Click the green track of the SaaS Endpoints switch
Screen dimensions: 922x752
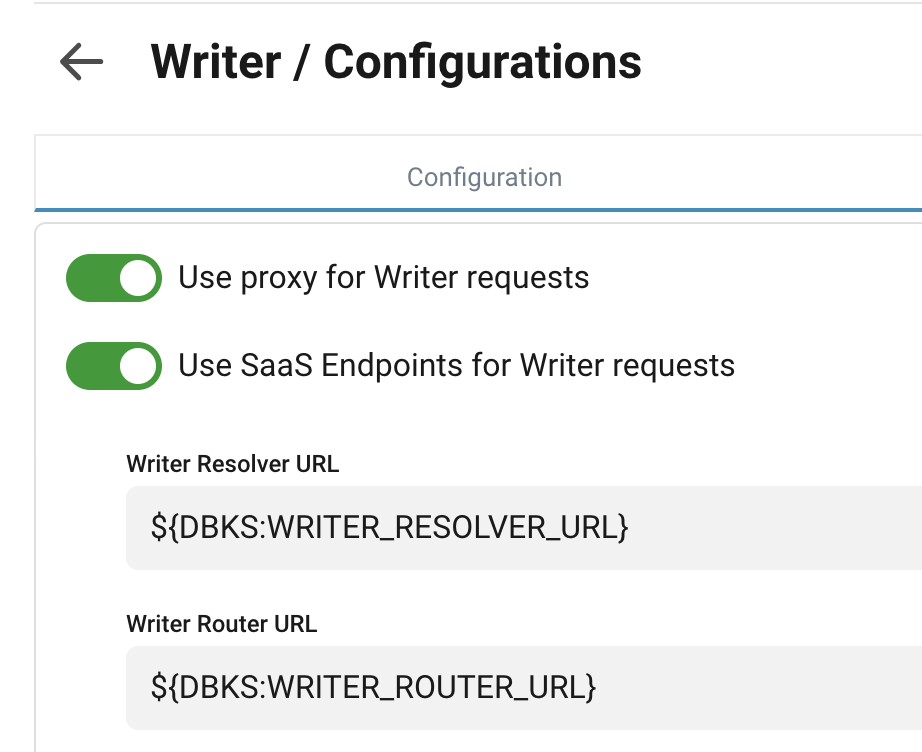pos(90,366)
